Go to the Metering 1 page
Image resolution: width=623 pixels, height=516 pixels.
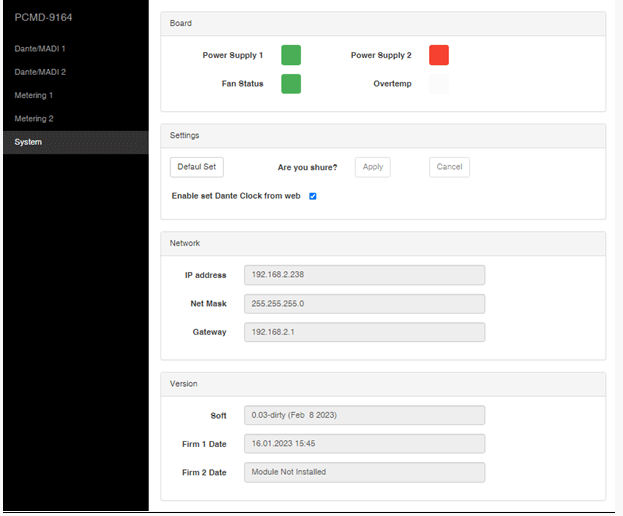(34, 95)
